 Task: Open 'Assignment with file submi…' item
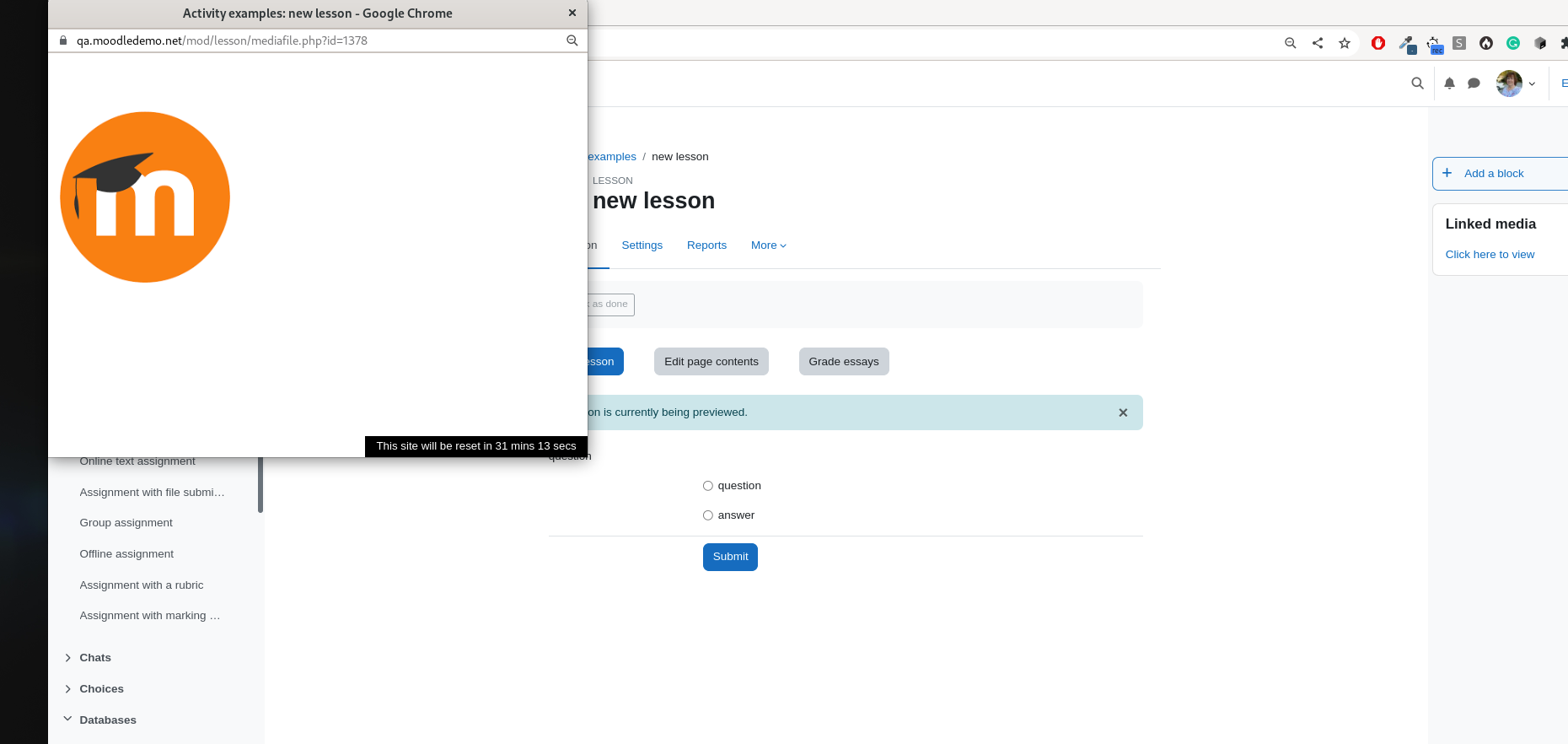click(152, 493)
